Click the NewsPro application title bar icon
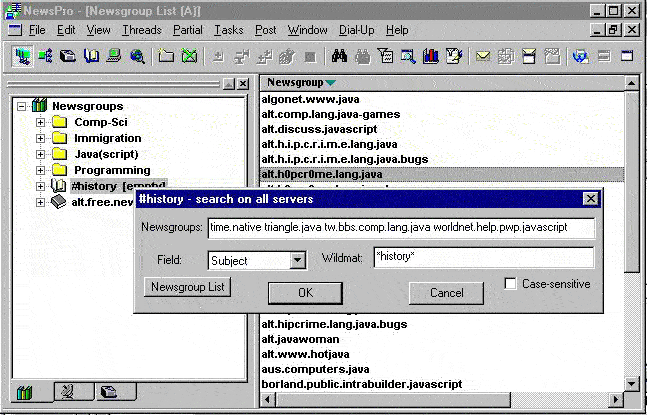 click(x=12, y=10)
